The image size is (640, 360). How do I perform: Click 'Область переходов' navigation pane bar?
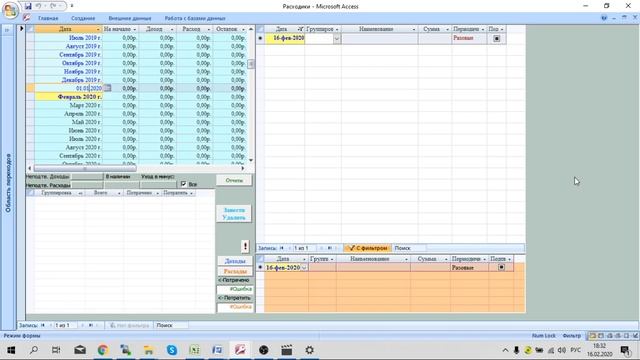tap(8, 182)
